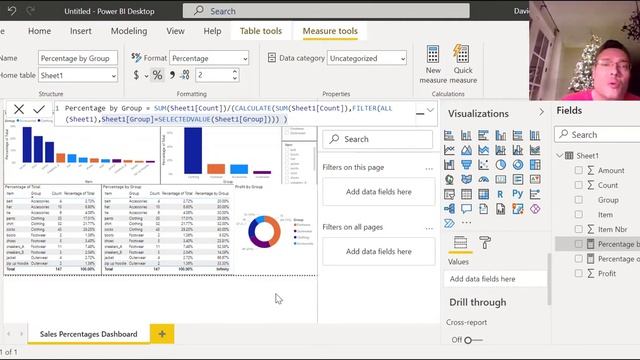Select the Q&A speech bubble visual
Screen dimensions: 640x360
coord(466,209)
